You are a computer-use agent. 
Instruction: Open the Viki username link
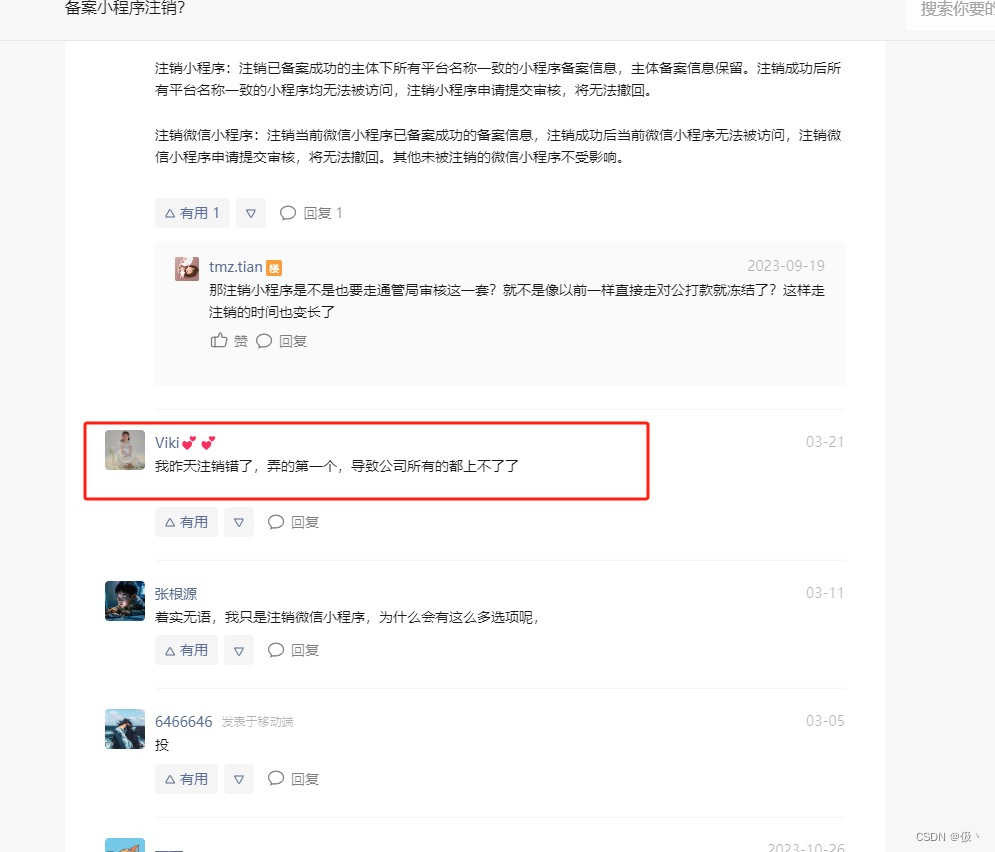click(x=167, y=443)
